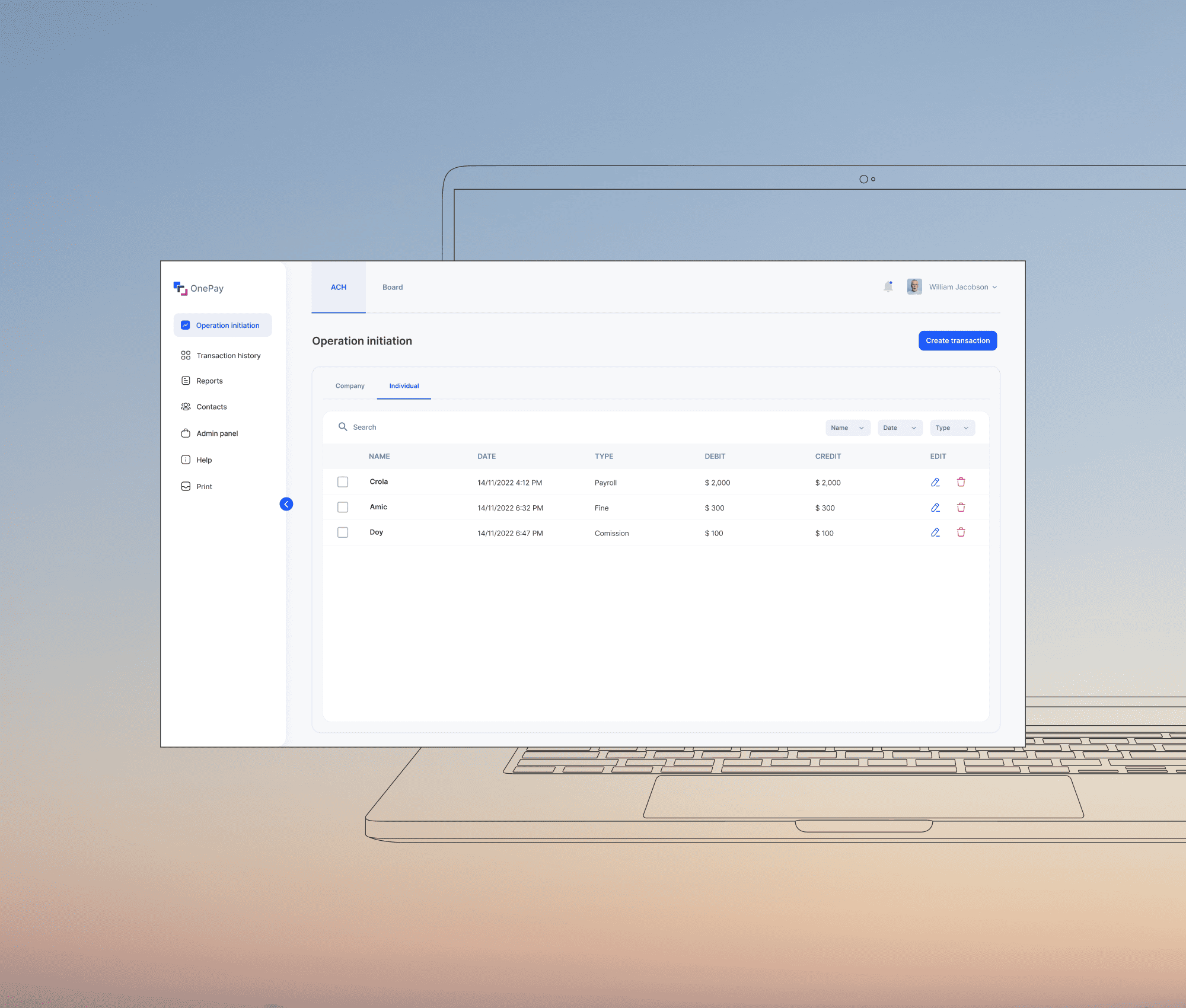The width and height of the screenshot is (1186, 1008).
Task: Collapse the sidebar with blue arrow button
Action: [x=286, y=504]
